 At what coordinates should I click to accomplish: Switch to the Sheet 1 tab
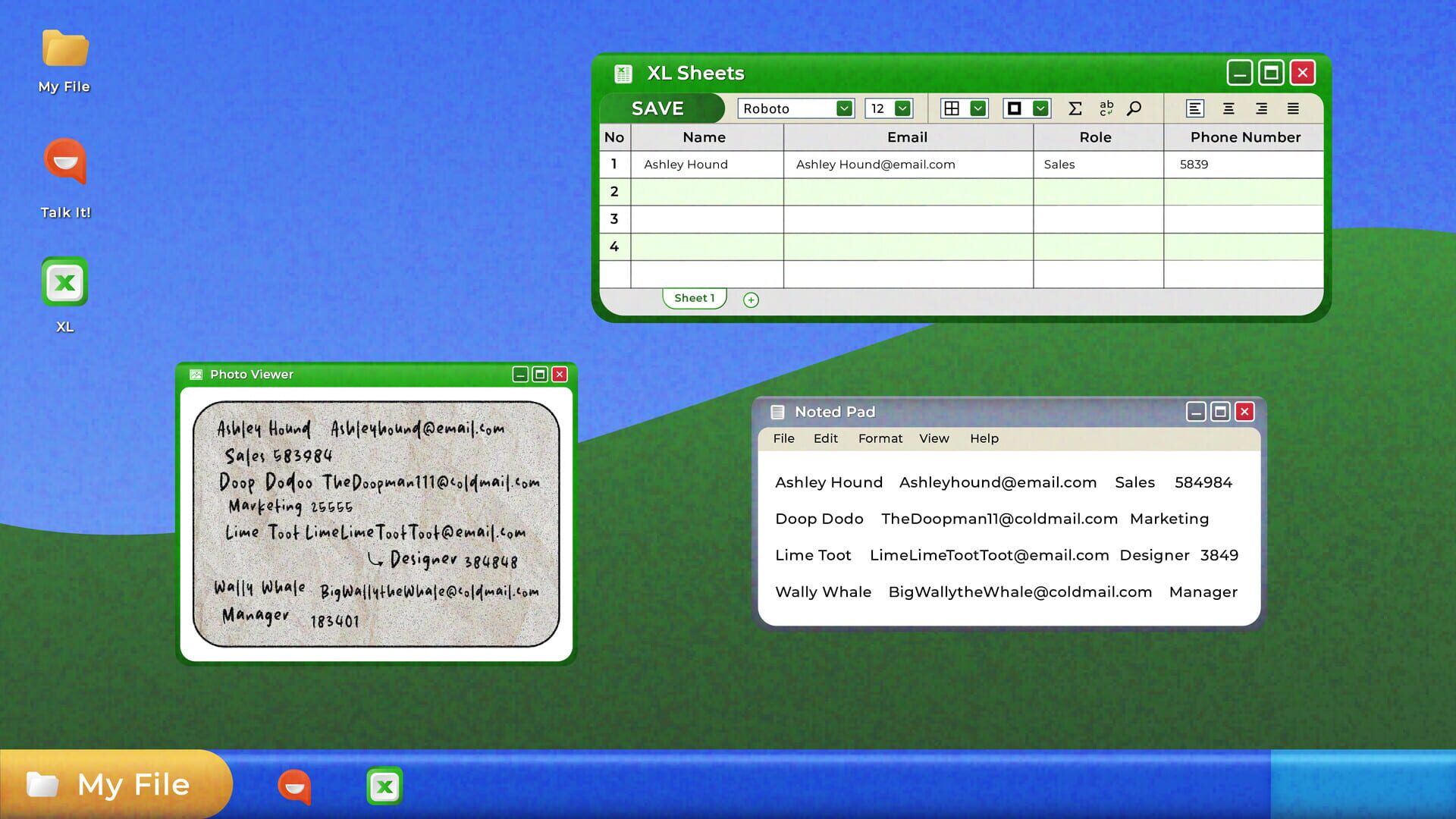click(693, 297)
